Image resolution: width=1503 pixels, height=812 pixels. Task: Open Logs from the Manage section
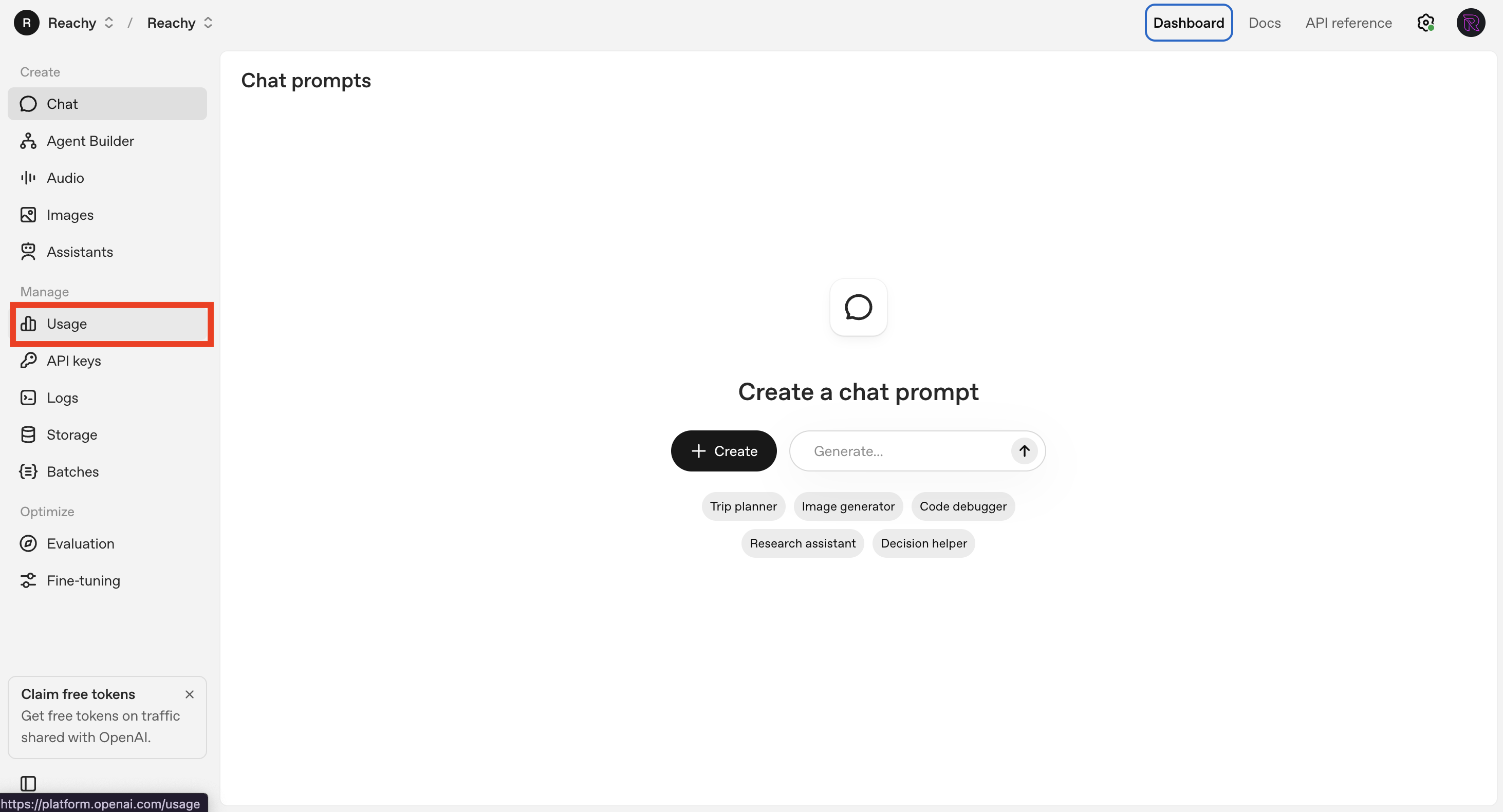click(x=62, y=398)
